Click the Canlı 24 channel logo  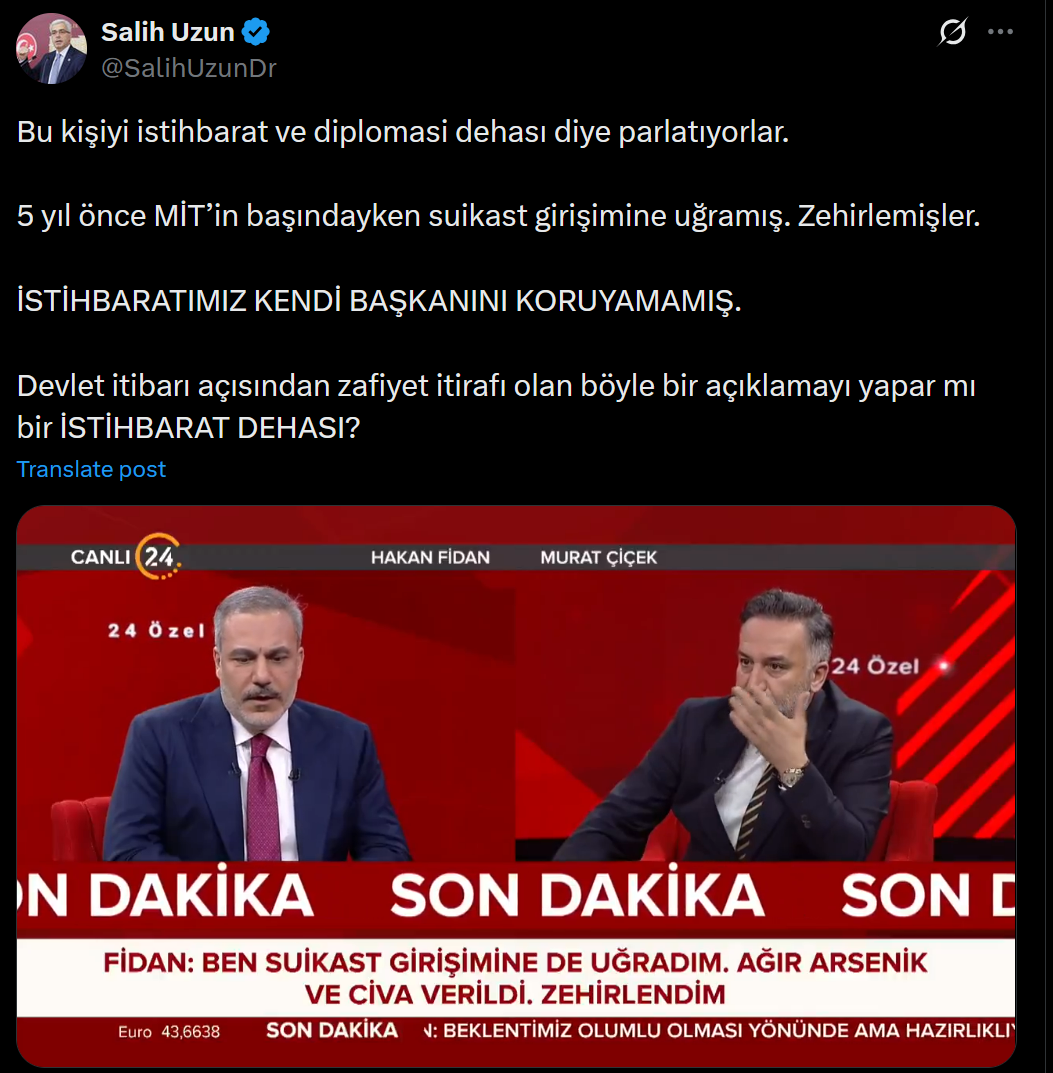coord(125,556)
